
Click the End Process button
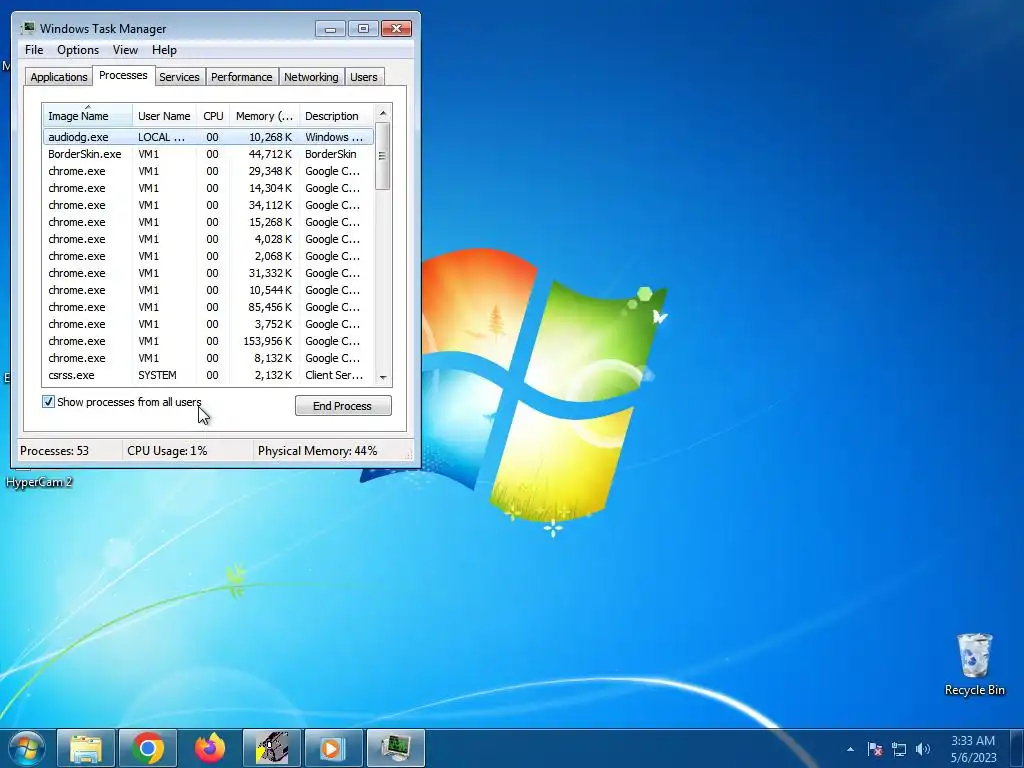343,406
